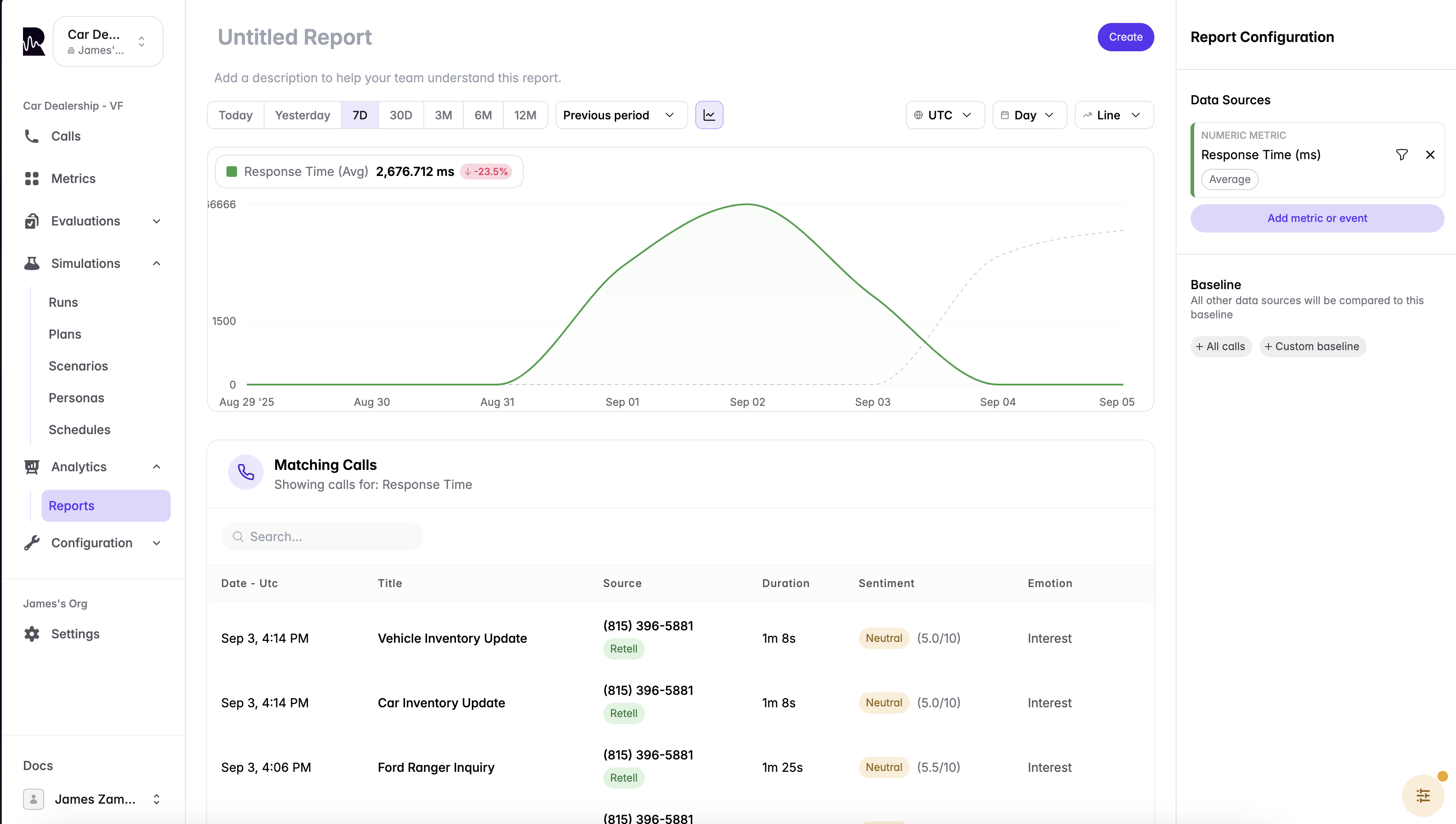Click the filter icon on Response Time metric

[x=1401, y=155]
